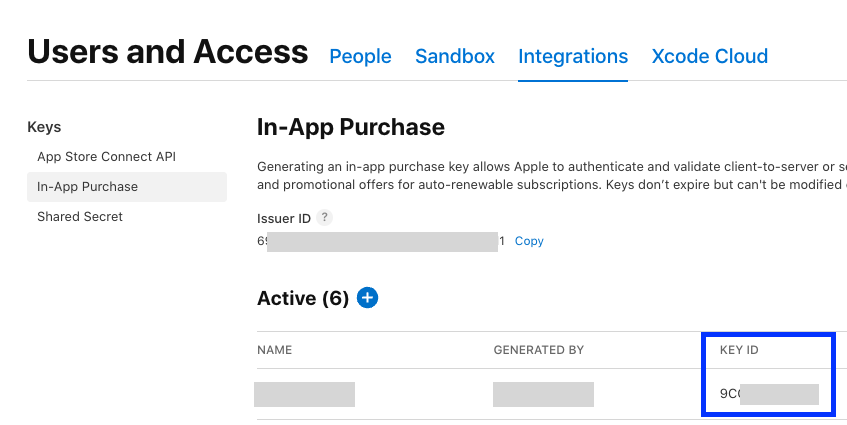Open the People tab
847x425 pixels.
360,56
